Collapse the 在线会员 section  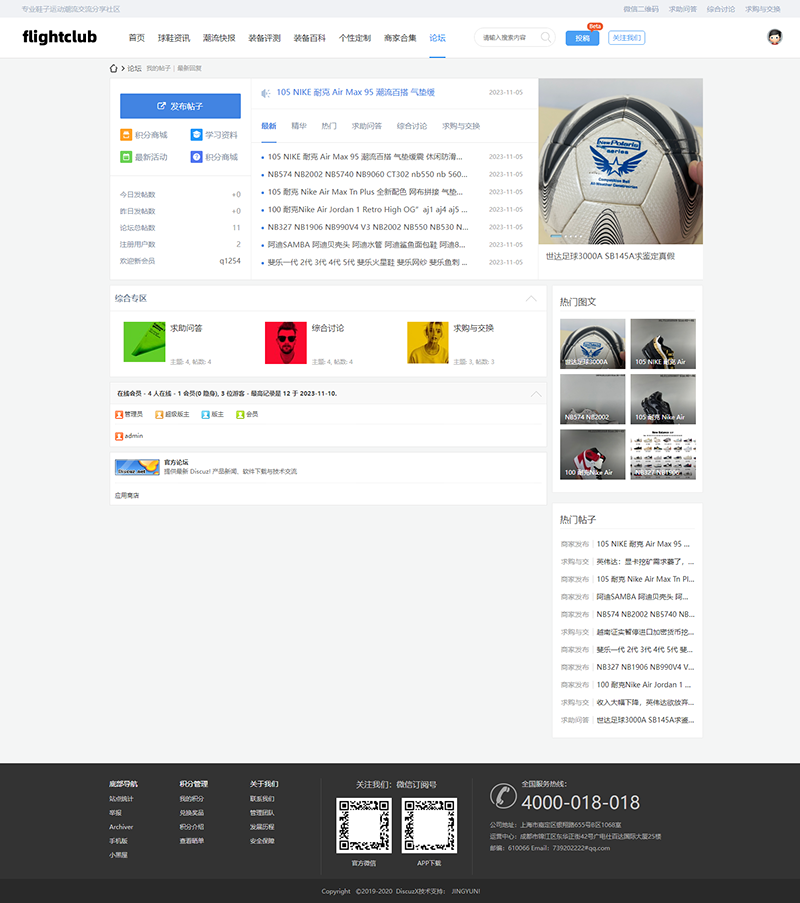536,394
